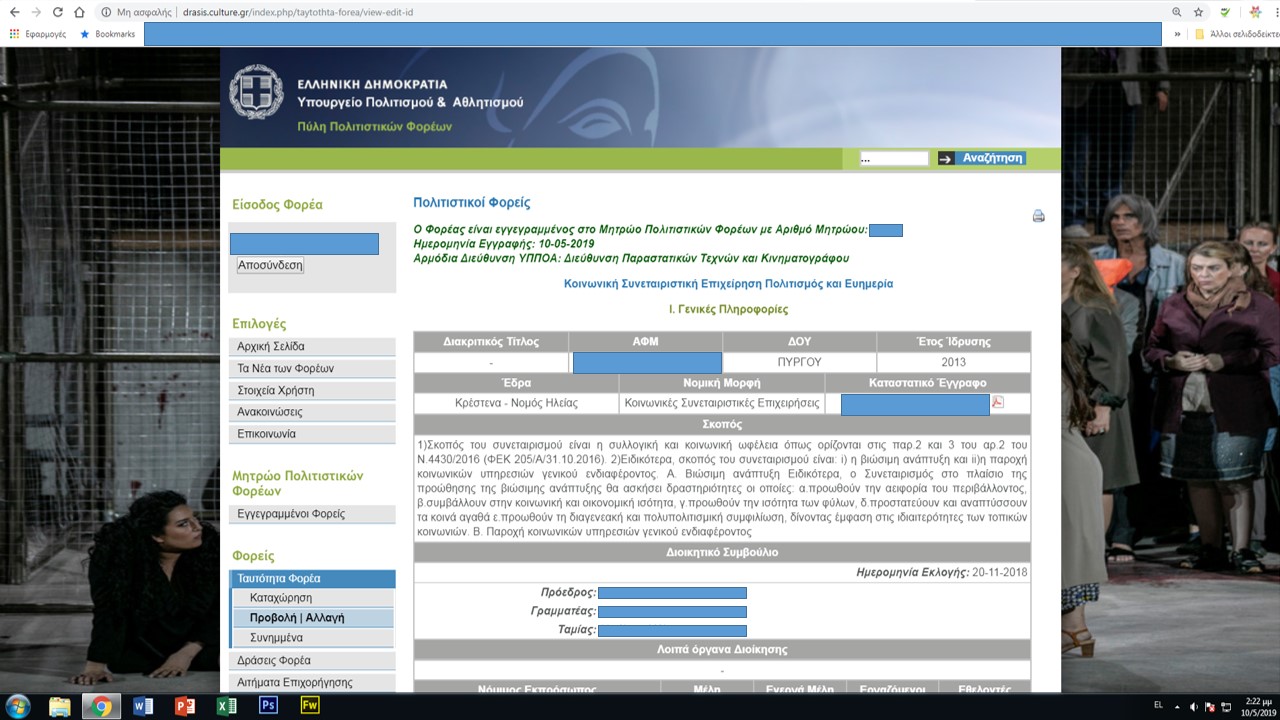Screen dimensions: 1280x720
Task: Expand hidden bookmarks with the double chevron
Action: [1176, 34]
